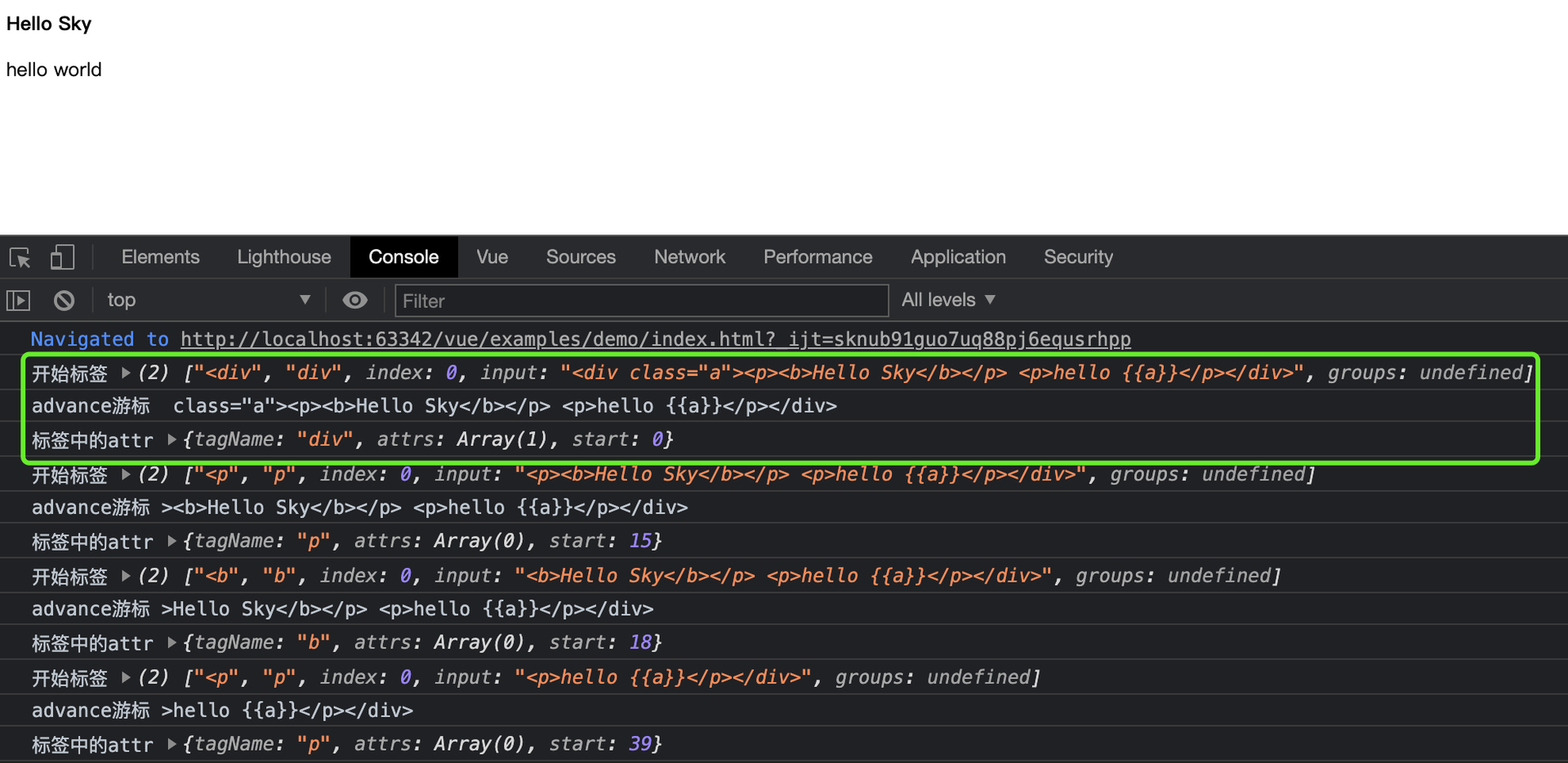The height and width of the screenshot is (763, 1568).
Task: Select the "advance游标 >hello {{a}}" log line
Action: 222,710
